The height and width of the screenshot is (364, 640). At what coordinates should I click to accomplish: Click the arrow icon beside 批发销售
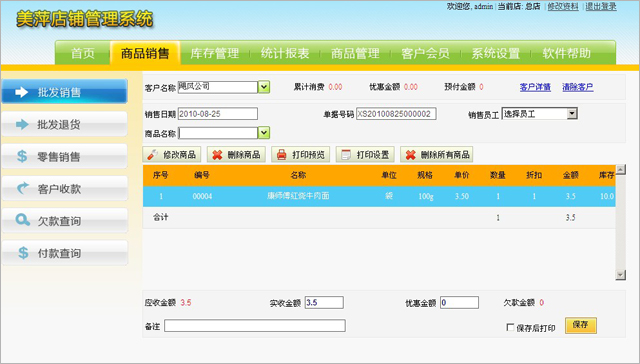click(x=21, y=92)
